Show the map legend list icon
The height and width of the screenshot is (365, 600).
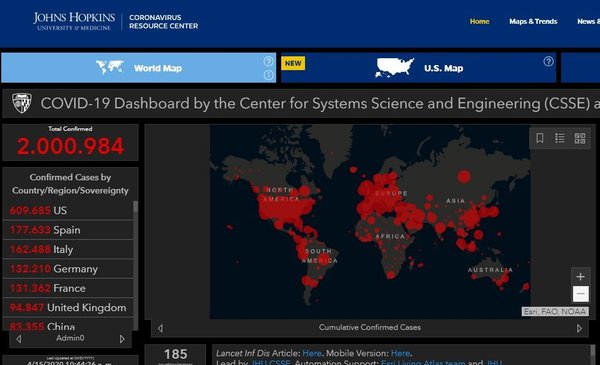(x=560, y=138)
